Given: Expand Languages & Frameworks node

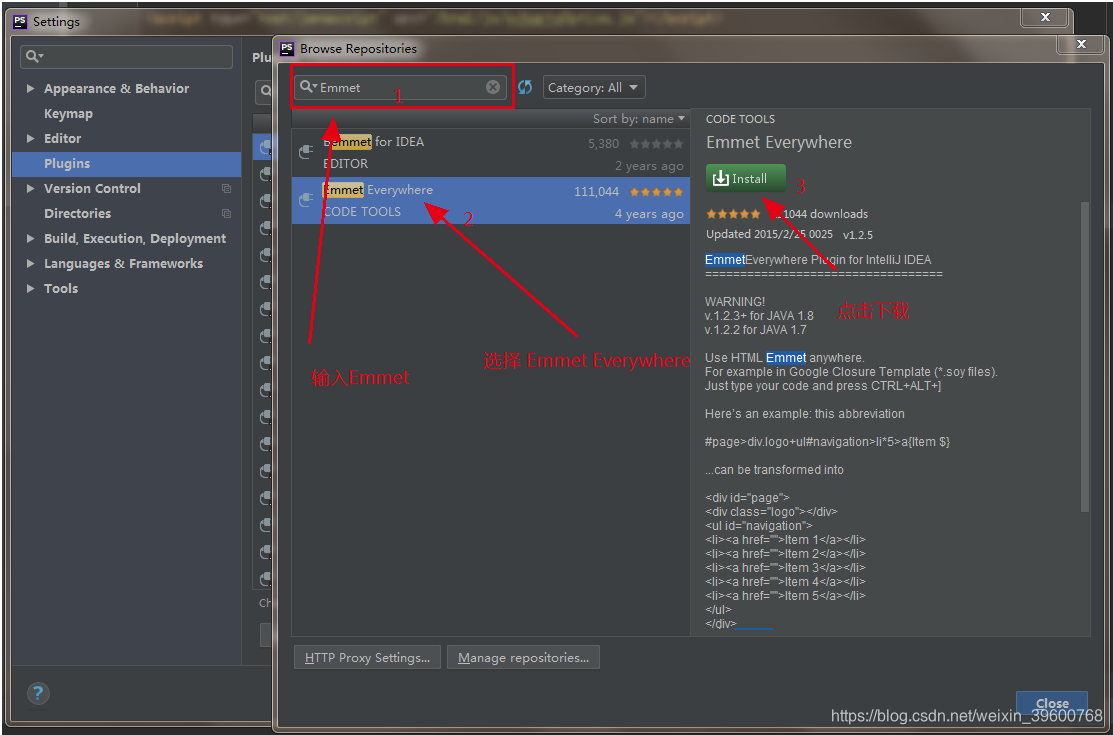Looking at the screenshot, I should click(30, 263).
